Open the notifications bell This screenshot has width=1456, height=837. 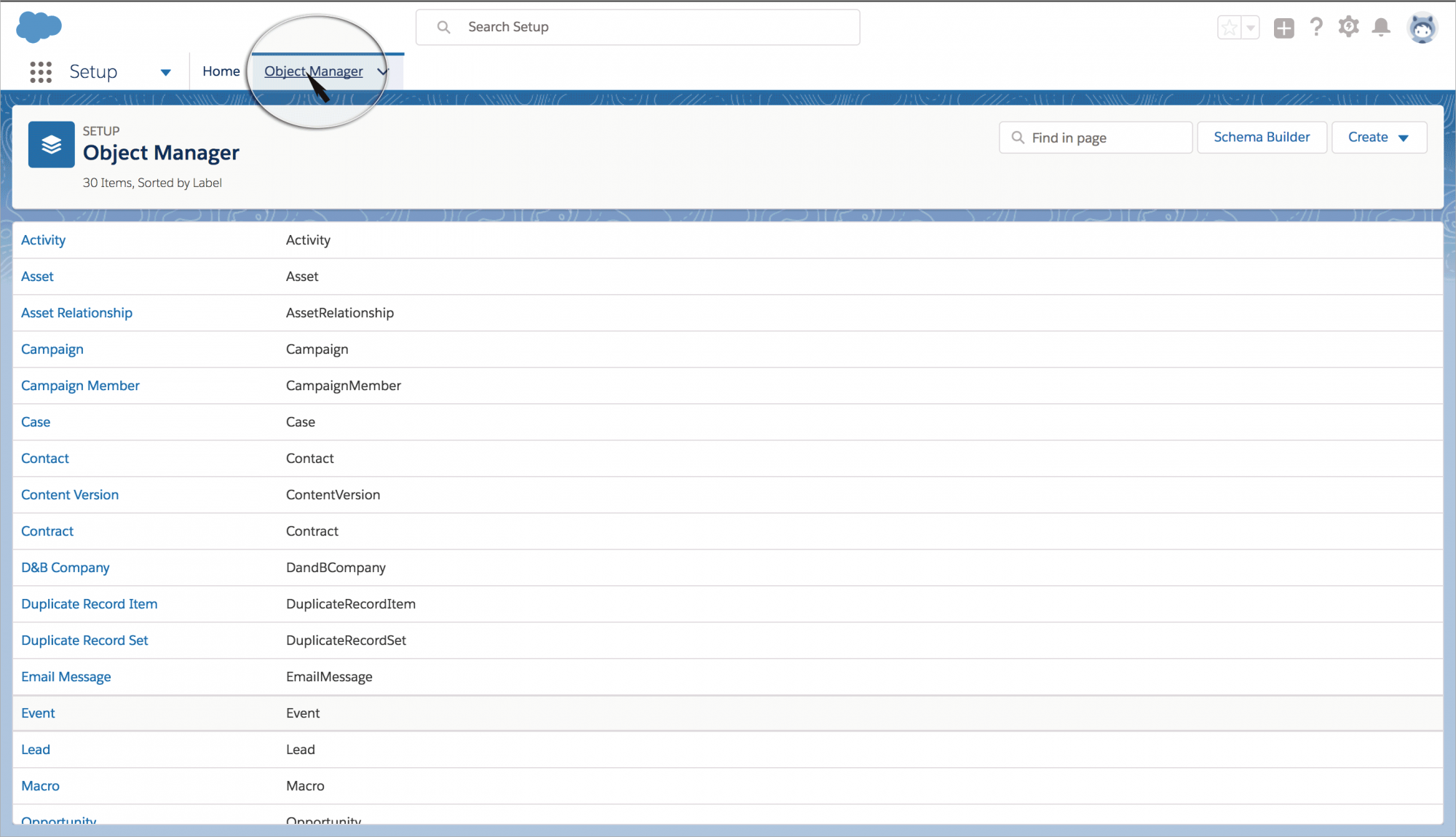point(1381,28)
